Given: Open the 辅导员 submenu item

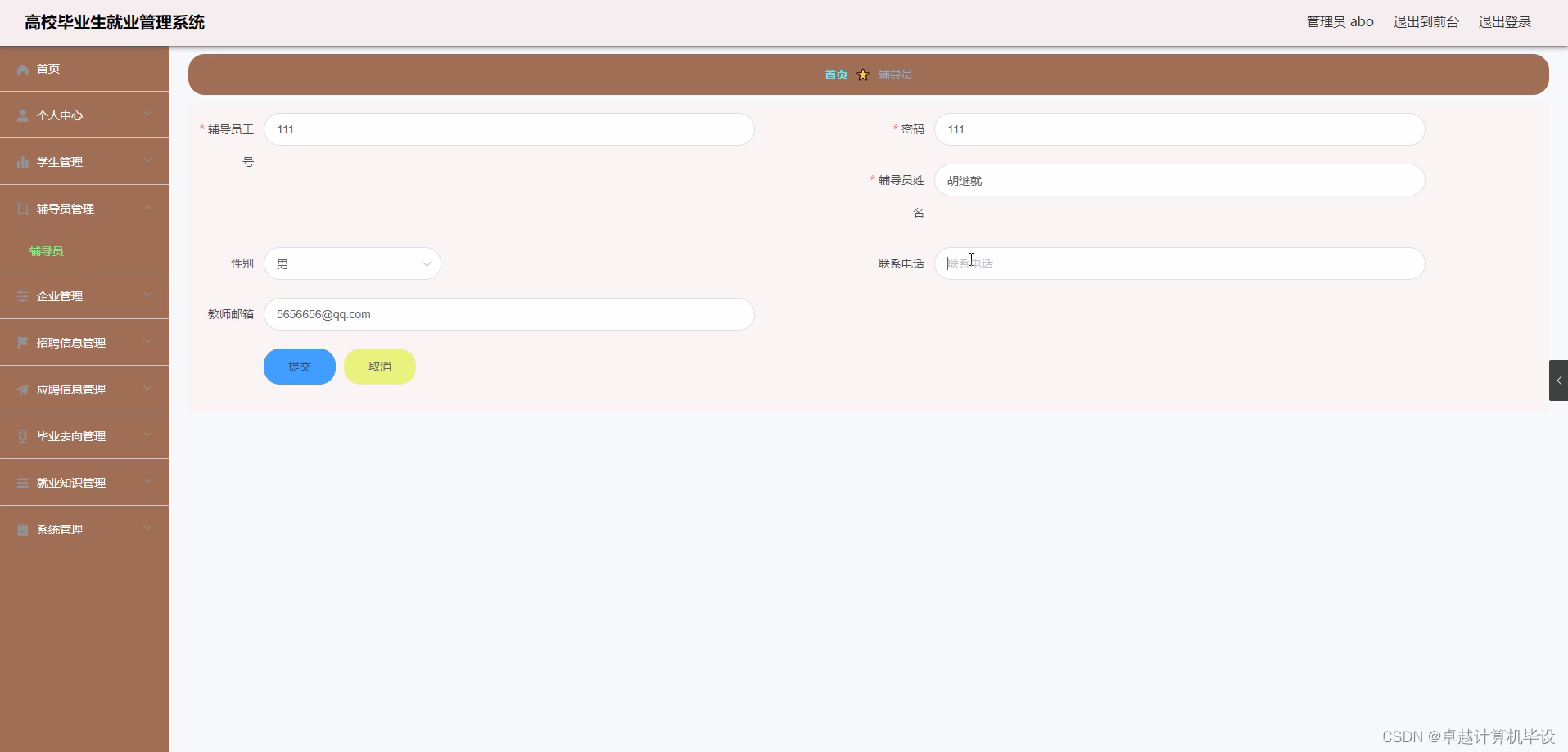Looking at the screenshot, I should (x=45, y=251).
